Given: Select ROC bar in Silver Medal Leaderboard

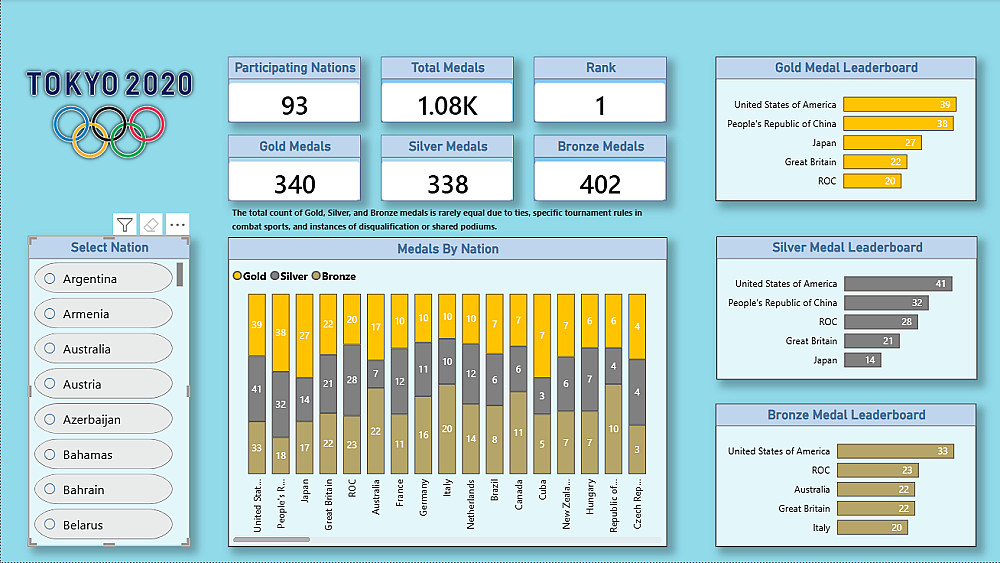Looking at the screenshot, I should pyautogui.click(x=881, y=321).
